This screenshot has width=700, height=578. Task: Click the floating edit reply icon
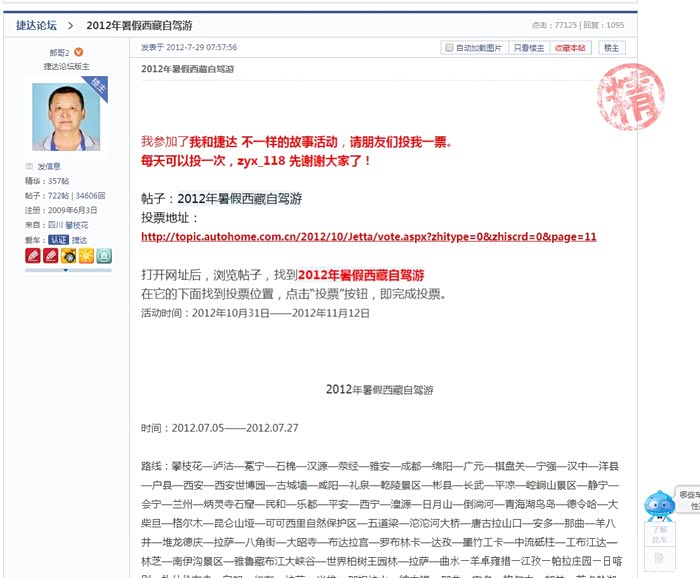click(659, 558)
